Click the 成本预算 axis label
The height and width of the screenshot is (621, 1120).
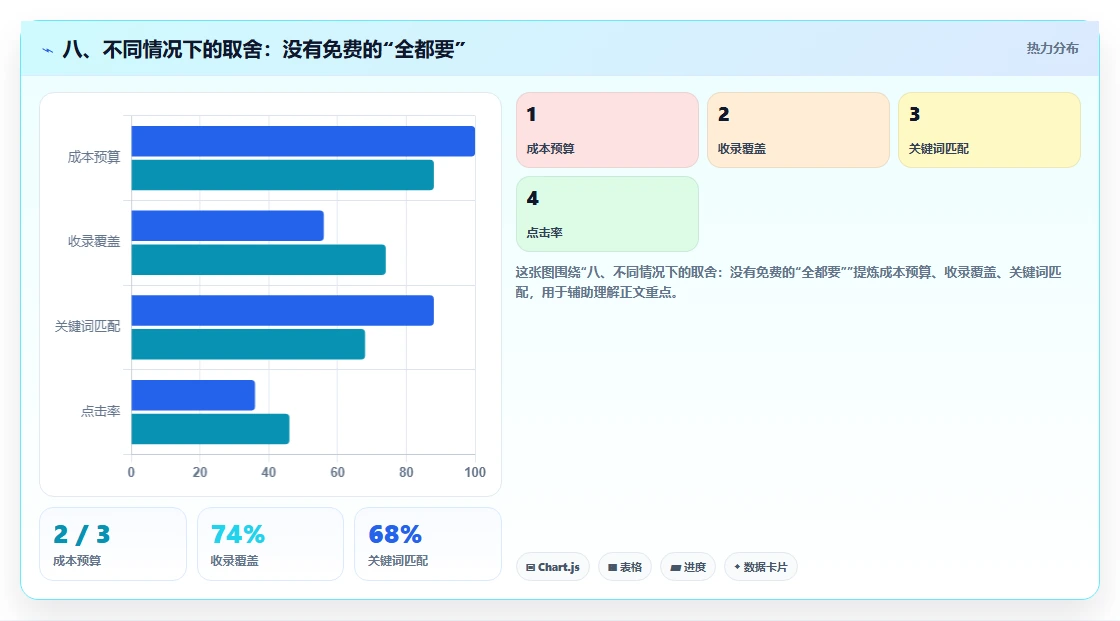[94, 157]
